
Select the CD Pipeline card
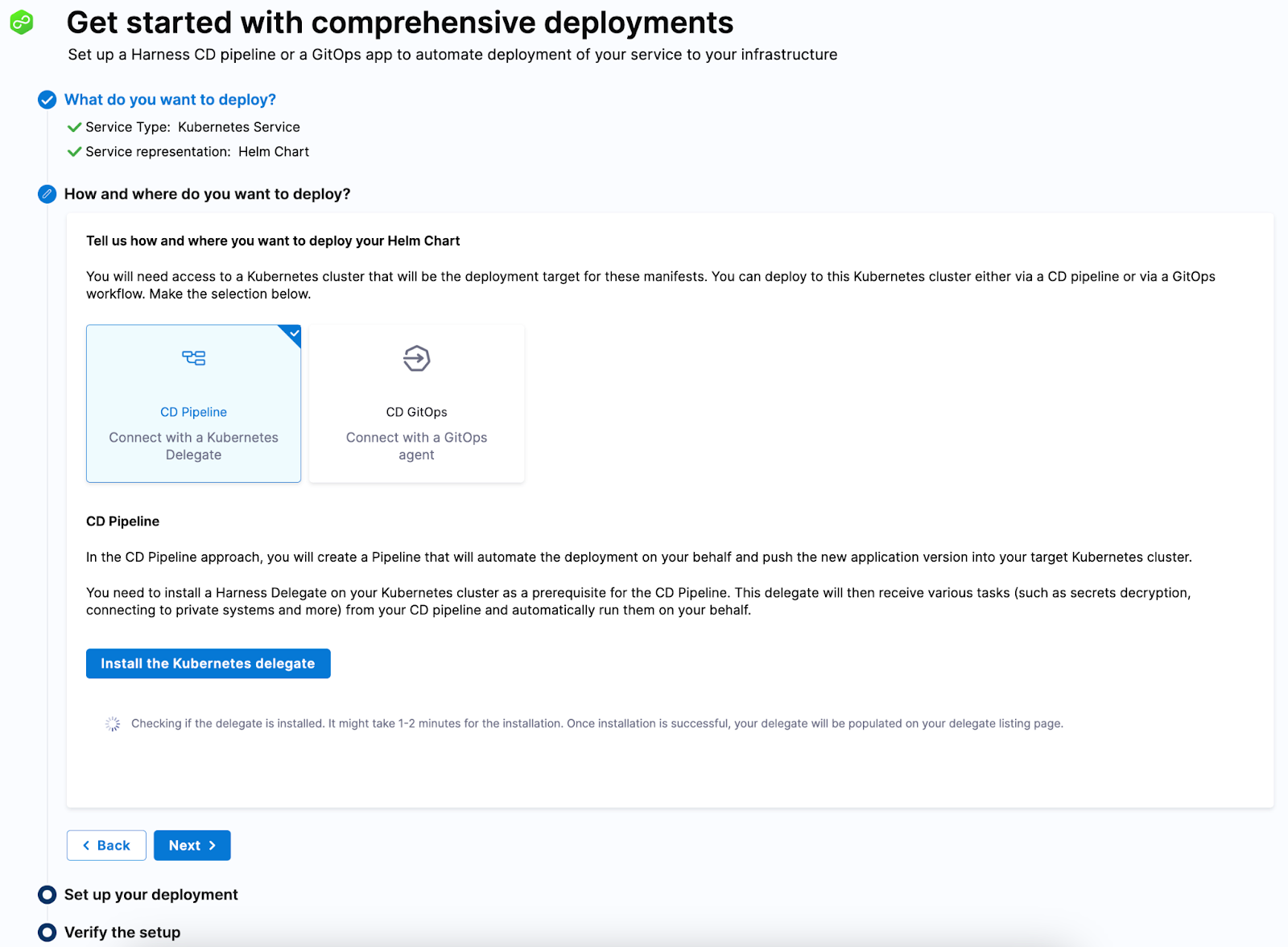pyautogui.click(x=194, y=404)
